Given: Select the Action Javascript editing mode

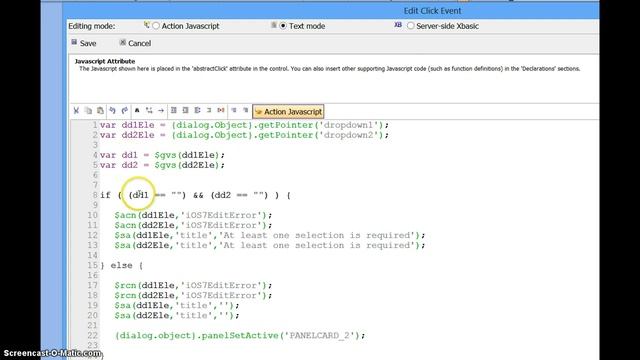Looking at the screenshot, I should (x=156, y=26).
